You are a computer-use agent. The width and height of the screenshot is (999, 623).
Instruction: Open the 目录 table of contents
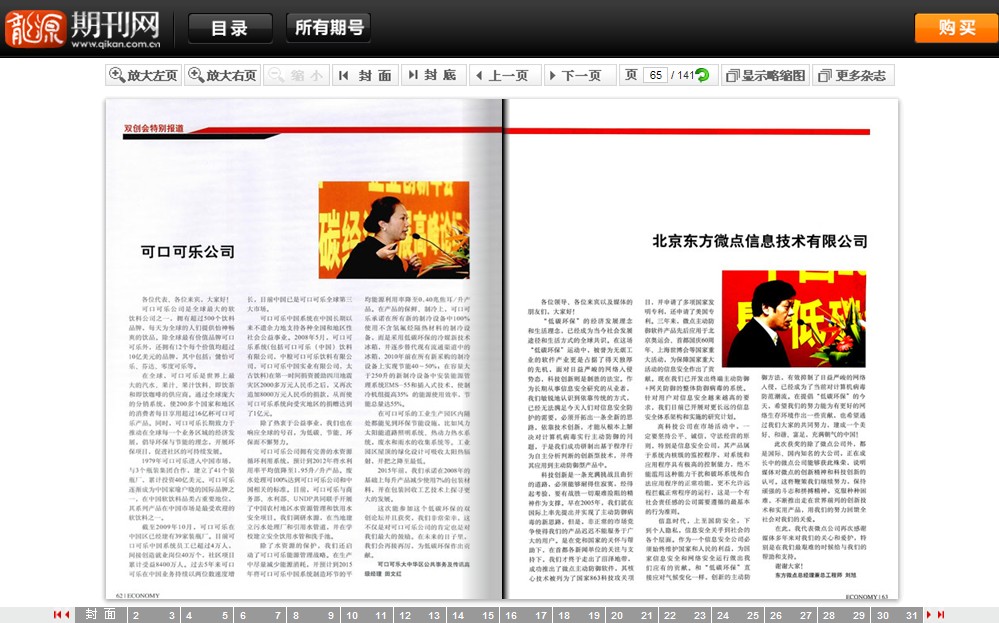[229, 28]
